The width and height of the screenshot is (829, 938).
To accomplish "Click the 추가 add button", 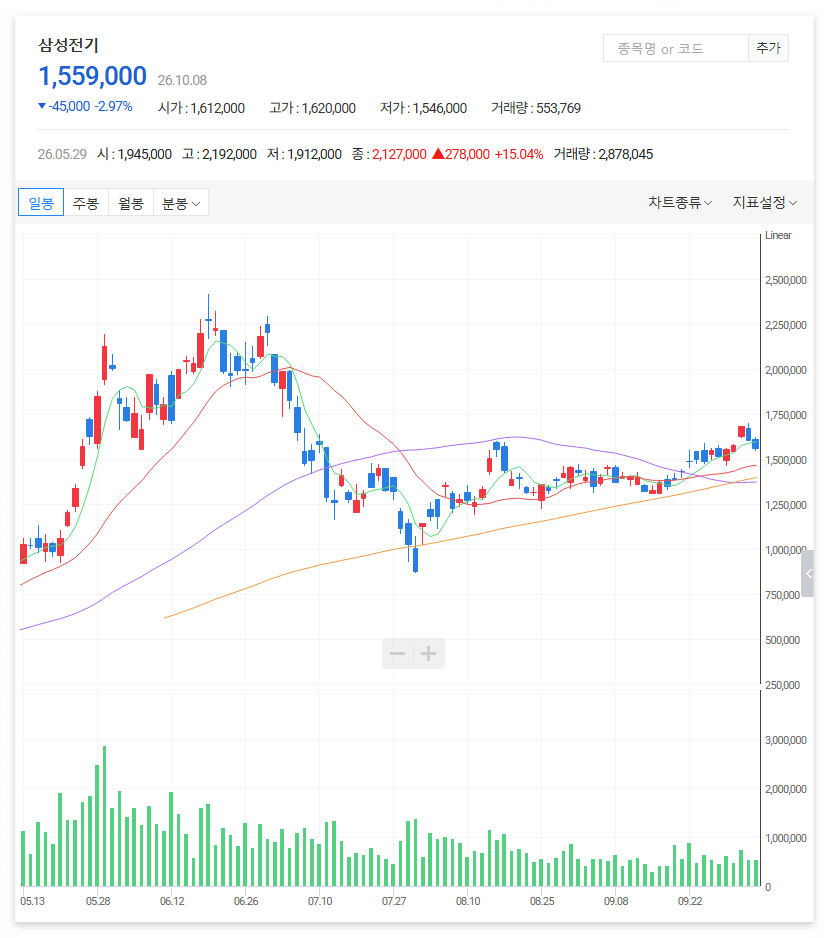I will point(769,48).
